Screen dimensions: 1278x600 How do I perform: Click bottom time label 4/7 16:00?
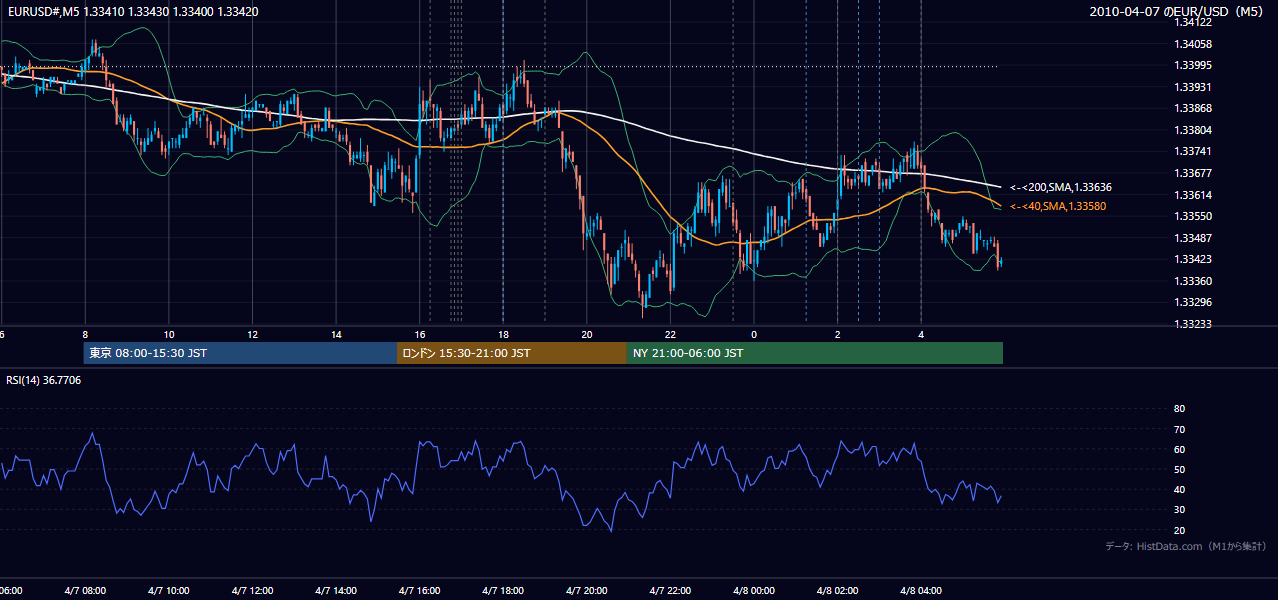coord(419,591)
